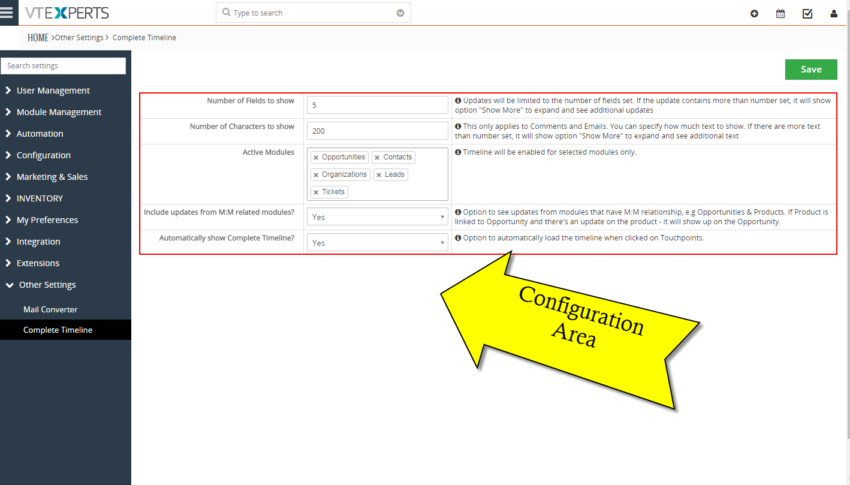Image resolution: width=850 pixels, height=485 pixels.
Task: Click the search magnifier icon
Action: 226,12
